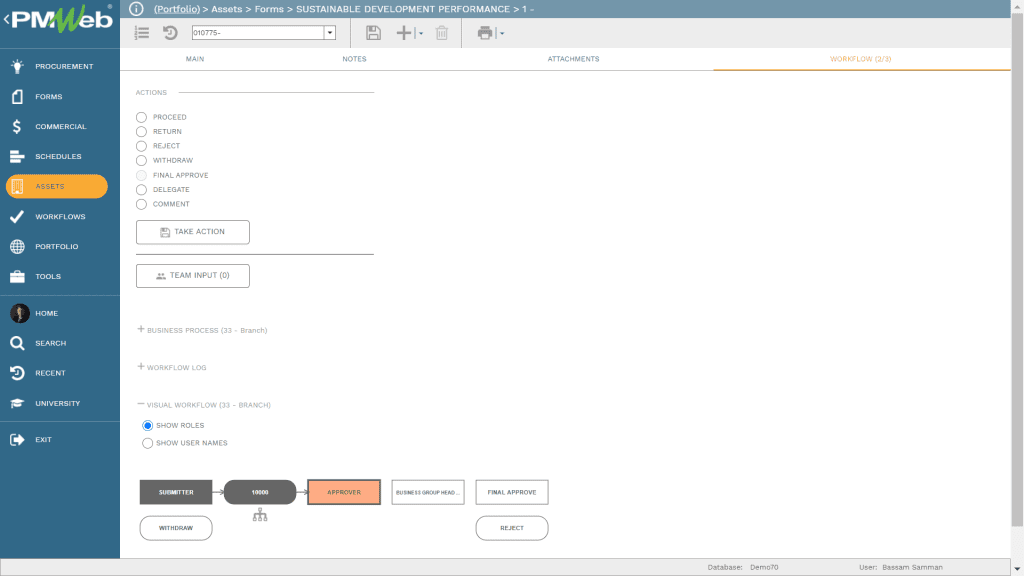Switch to the Workflow (2/3) tab
This screenshot has height=576, width=1024.
(861, 59)
